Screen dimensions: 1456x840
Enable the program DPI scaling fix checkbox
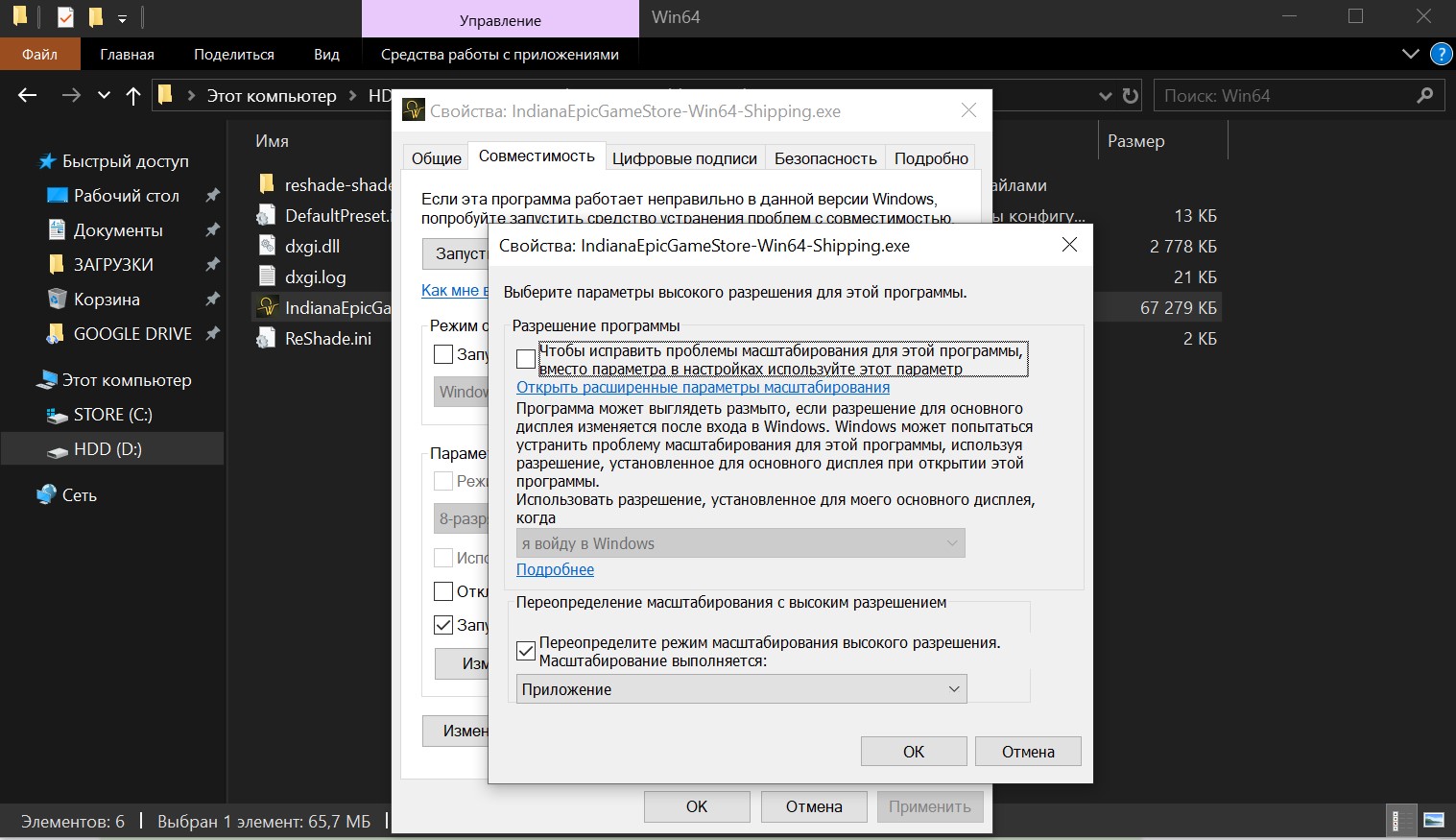526,359
